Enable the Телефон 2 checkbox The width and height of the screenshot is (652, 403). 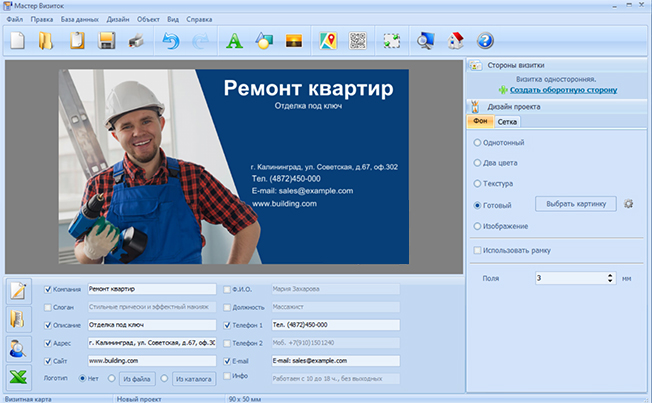(x=227, y=343)
